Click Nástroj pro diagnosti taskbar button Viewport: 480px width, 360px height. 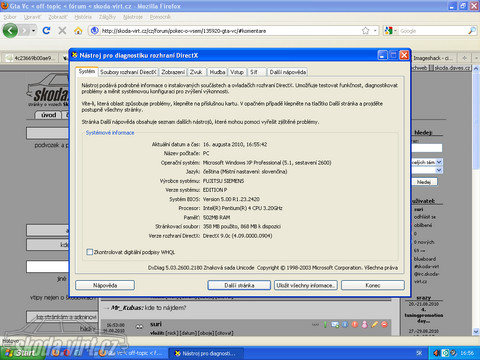pos(206,353)
